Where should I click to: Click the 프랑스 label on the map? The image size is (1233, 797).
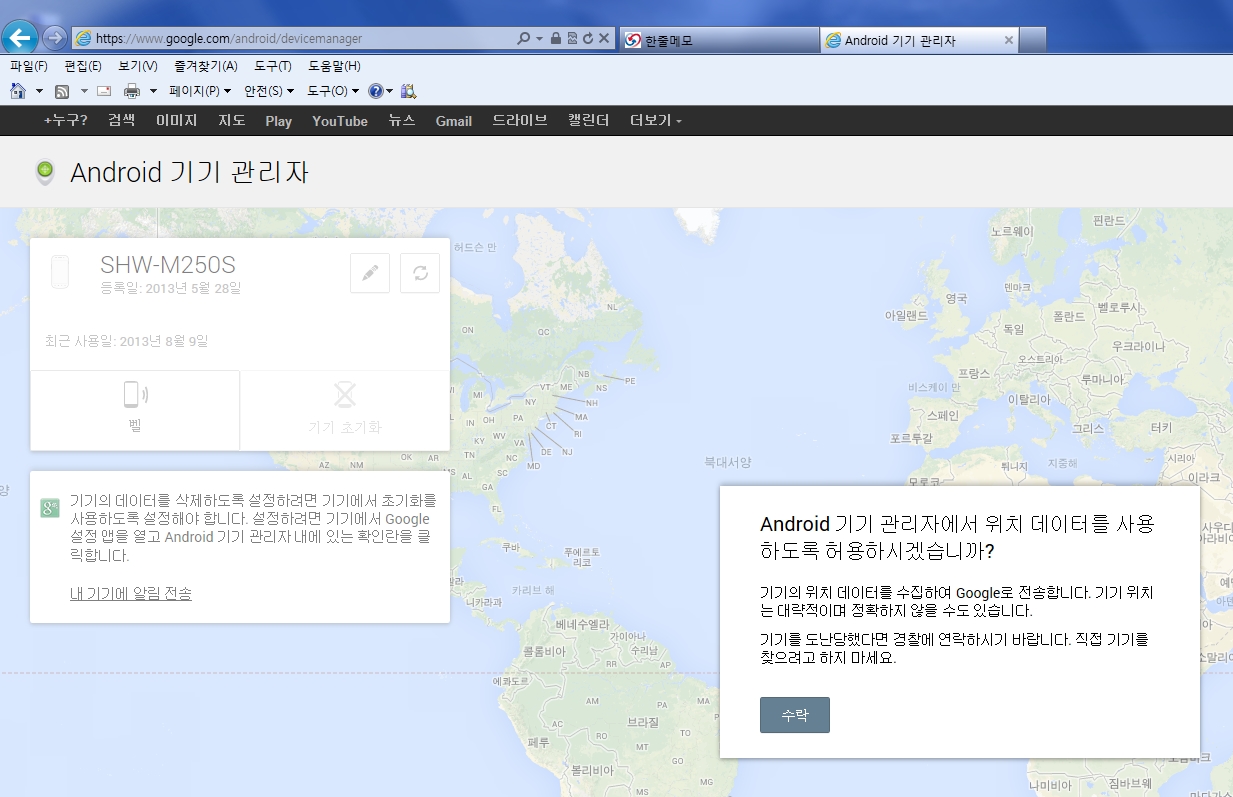(x=974, y=373)
